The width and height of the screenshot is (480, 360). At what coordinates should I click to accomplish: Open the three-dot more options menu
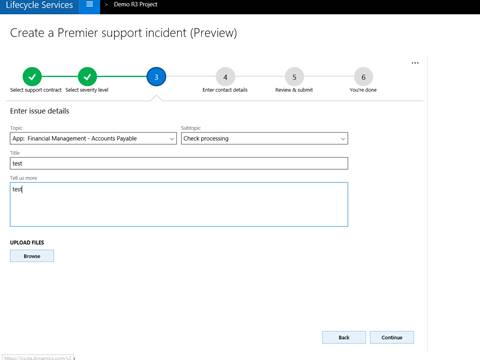(415, 63)
